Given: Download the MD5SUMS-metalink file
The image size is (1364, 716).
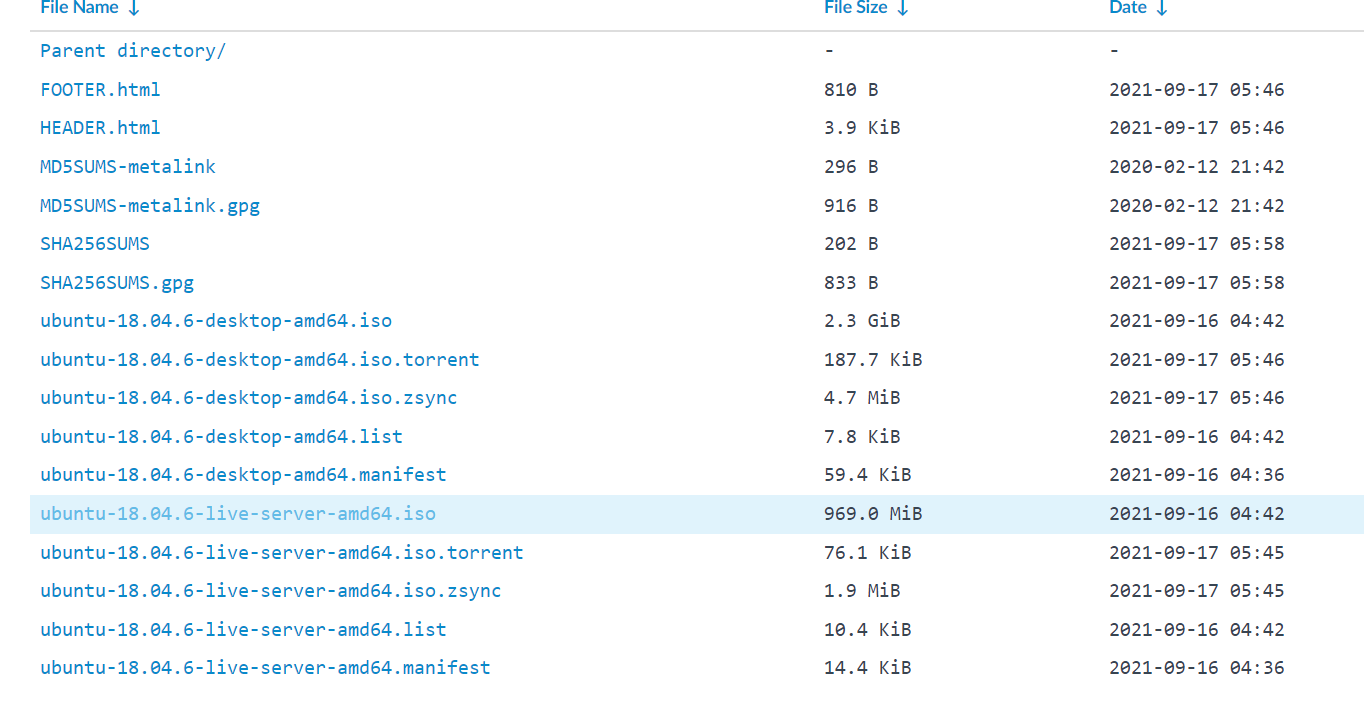Looking at the screenshot, I should click(x=128, y=166).
